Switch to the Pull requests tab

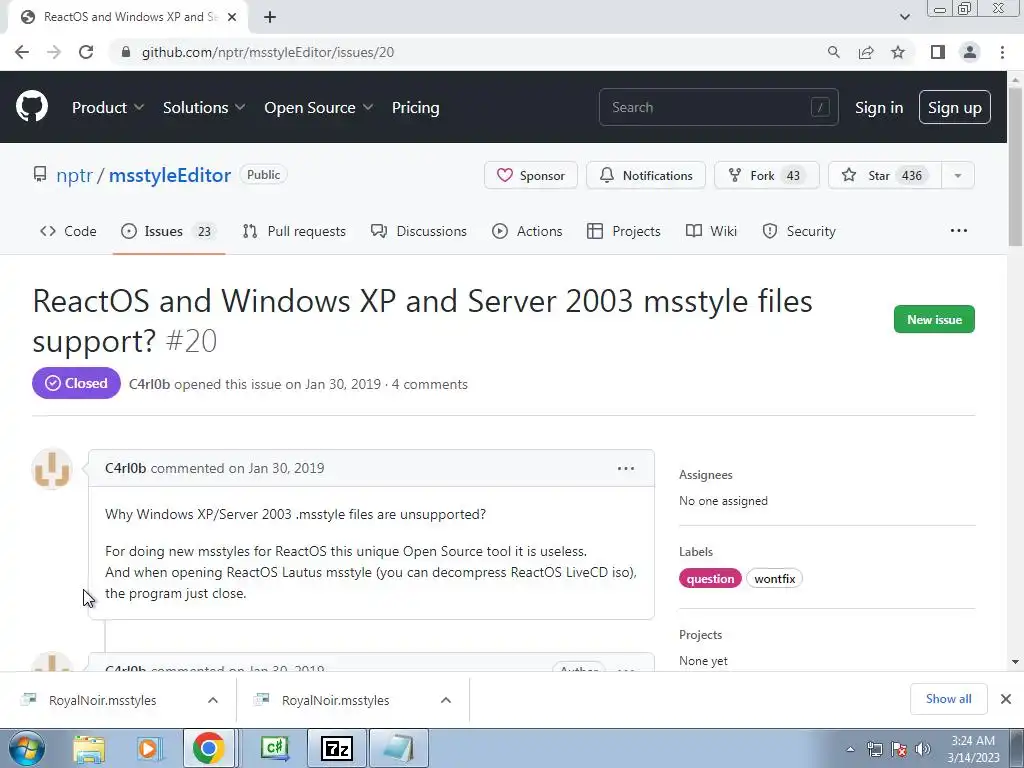click(x=294, y=231)
